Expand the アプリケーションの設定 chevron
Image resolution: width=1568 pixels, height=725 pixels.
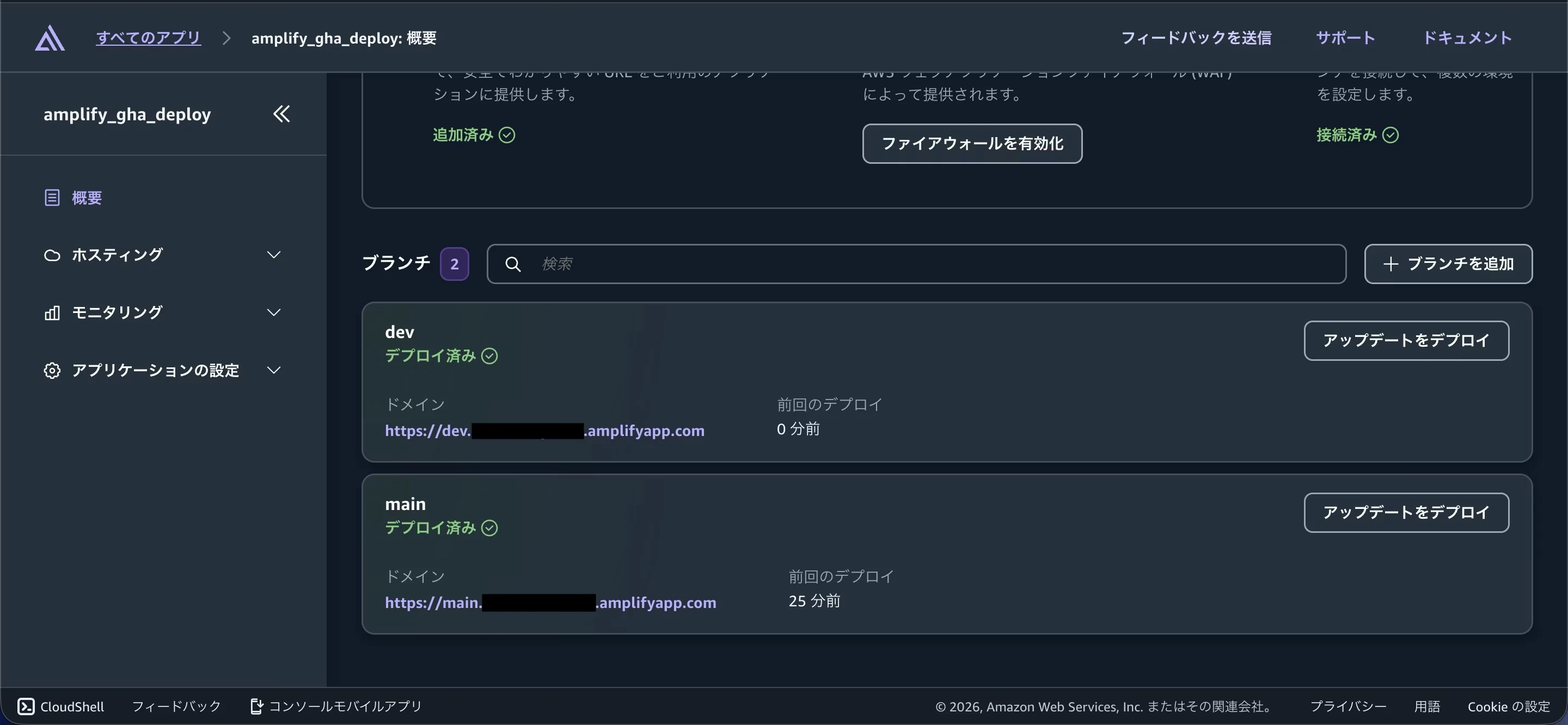coord(274,370)
